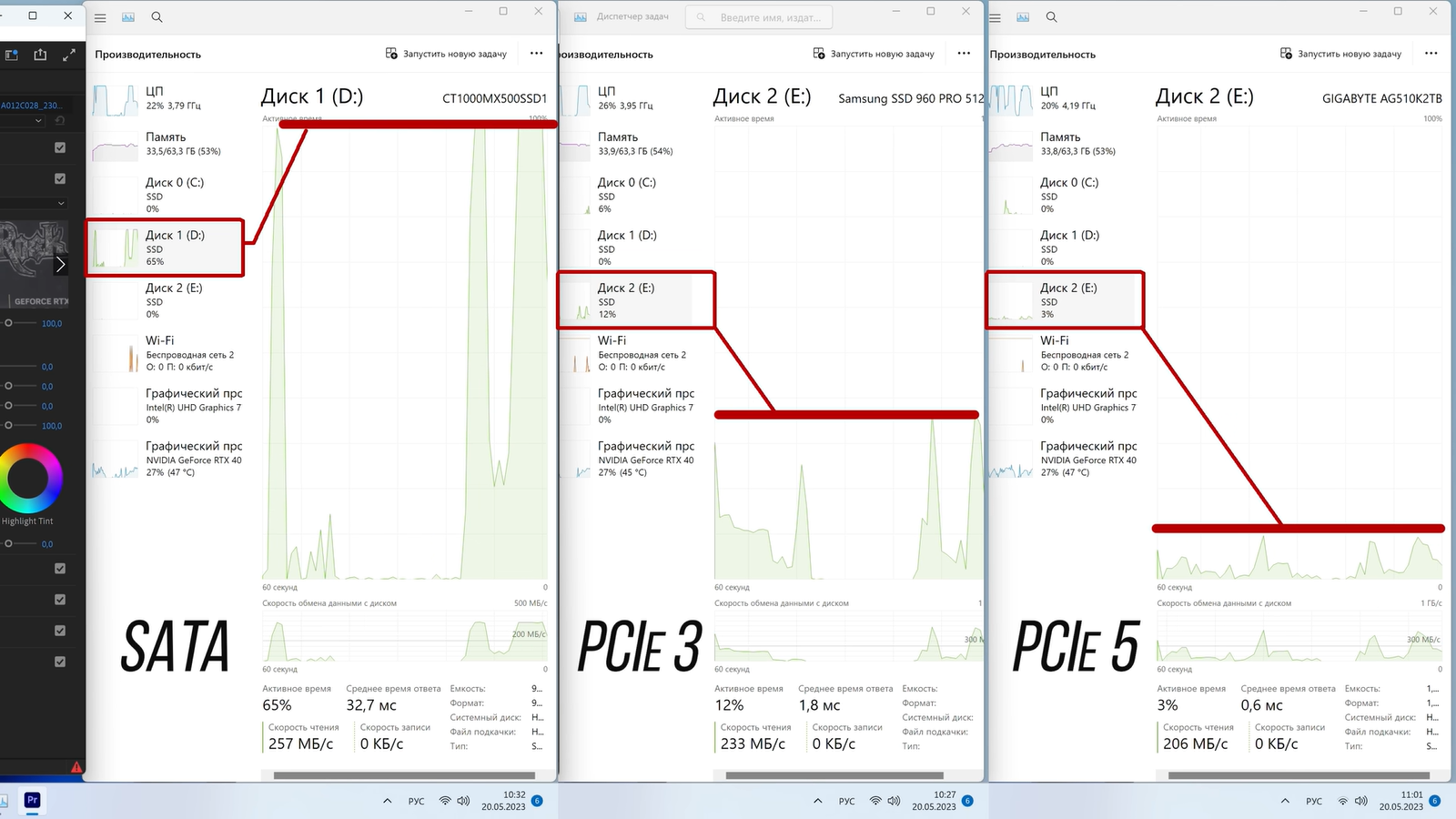Viewport: 1456px width, 819px height.
Task: Open three-dot more menu in Samsung SSD window
Action: pos(964,54)
